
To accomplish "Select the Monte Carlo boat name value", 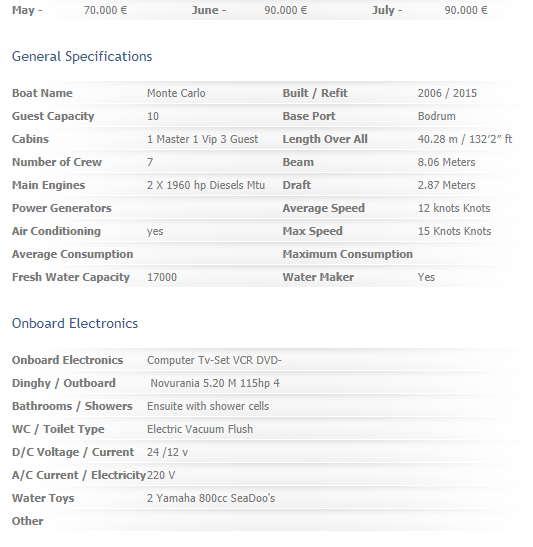I will (x=176, y=93).
